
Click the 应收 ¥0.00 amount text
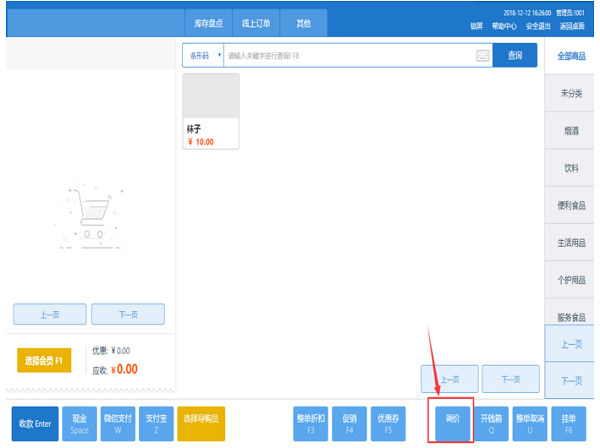click(115, 370)
